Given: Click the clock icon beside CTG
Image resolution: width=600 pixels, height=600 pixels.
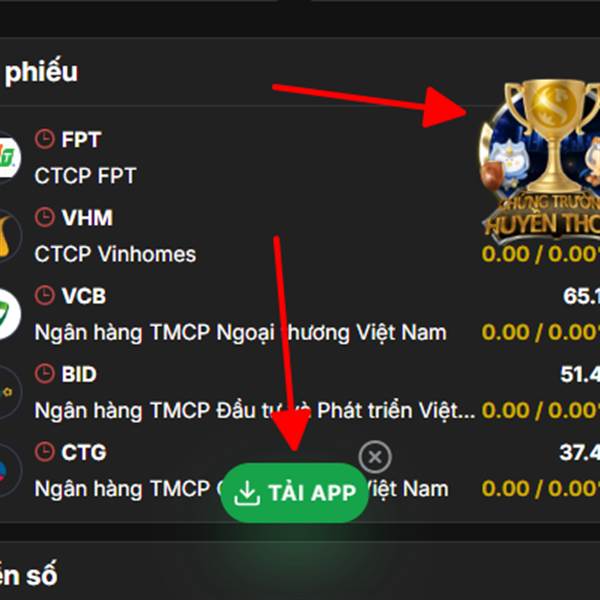Looking at the screenshot, I should pos(45,452).
